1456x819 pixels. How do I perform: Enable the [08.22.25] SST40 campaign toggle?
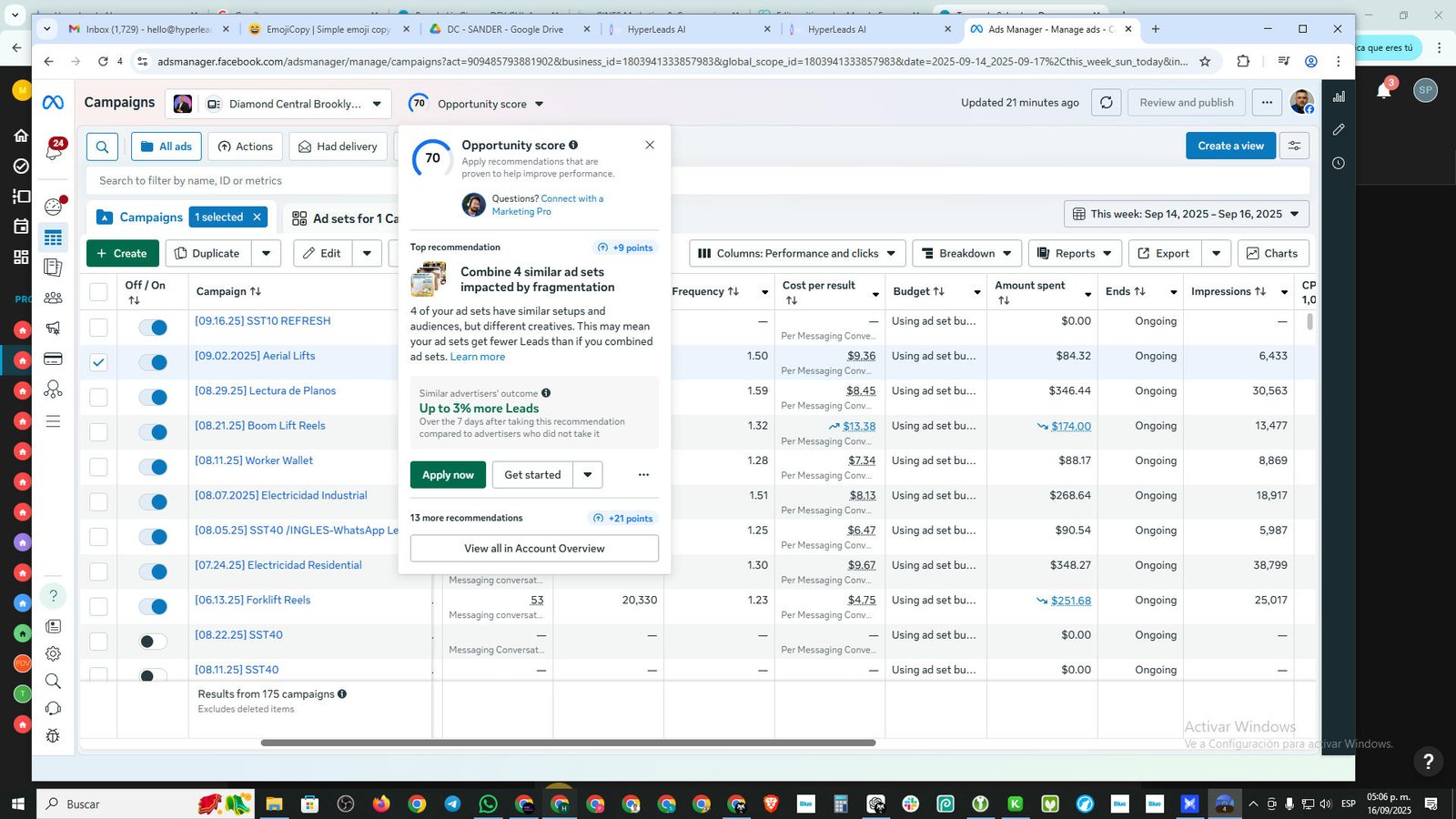tap(153, 642)
